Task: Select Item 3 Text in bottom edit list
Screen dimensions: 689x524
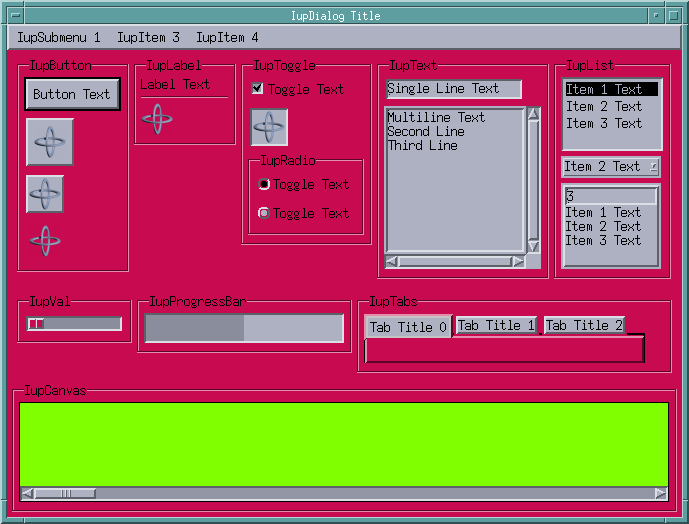Action: 610,240
